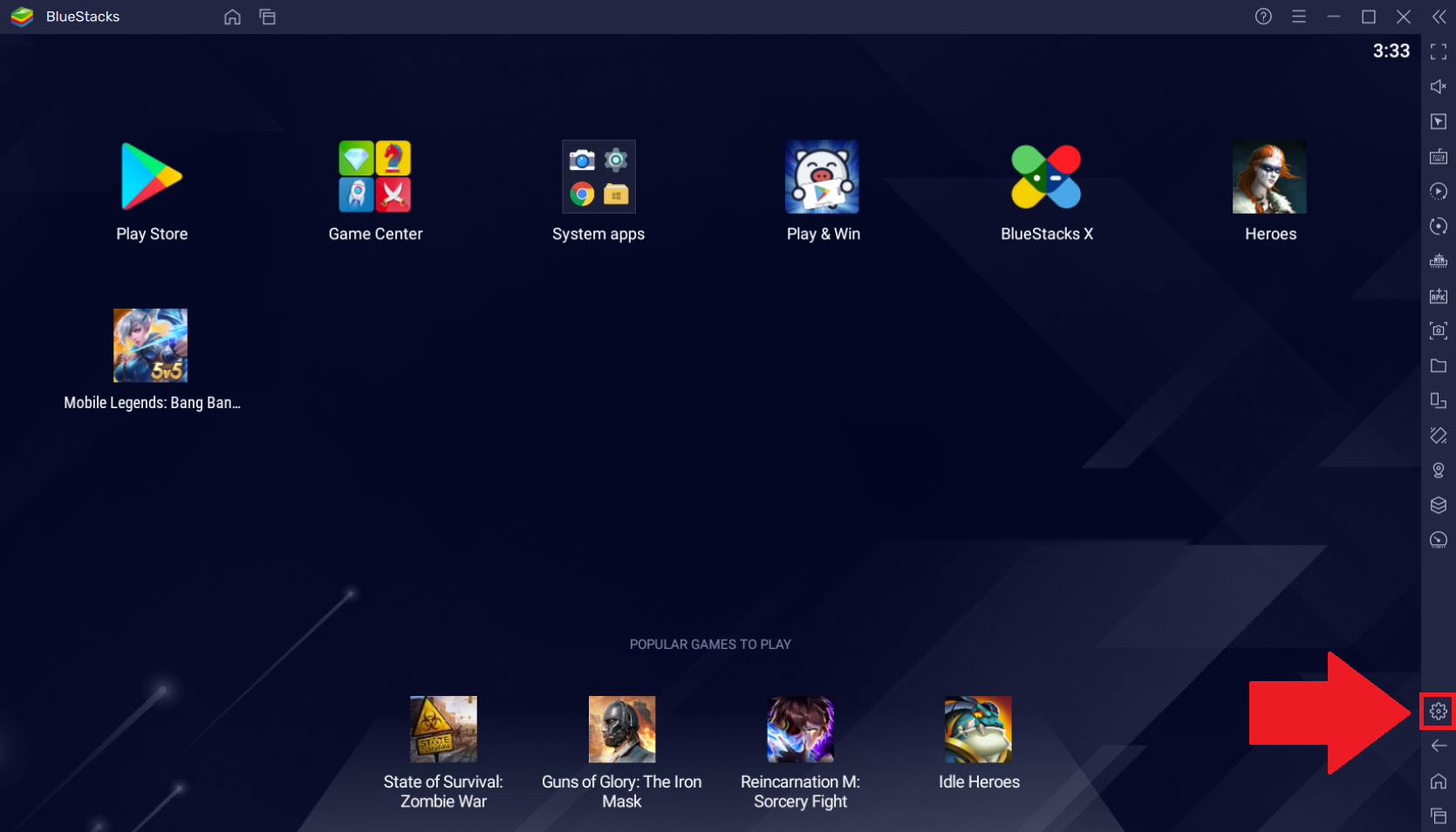The image size is (1456, 832).
Task: Click the home icon in title bar
Action: point(232,17)
